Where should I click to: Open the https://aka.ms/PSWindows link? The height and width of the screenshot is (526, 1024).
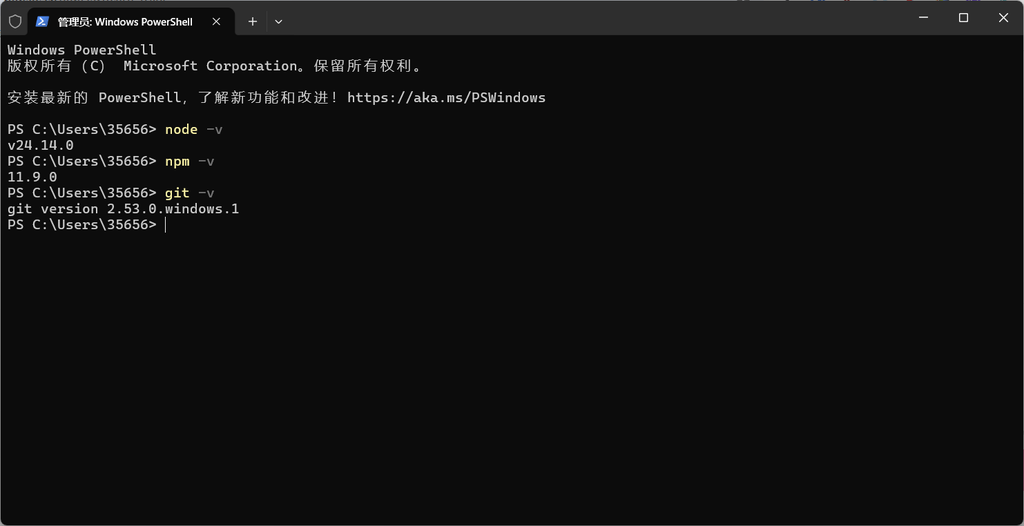coord(446,98)
